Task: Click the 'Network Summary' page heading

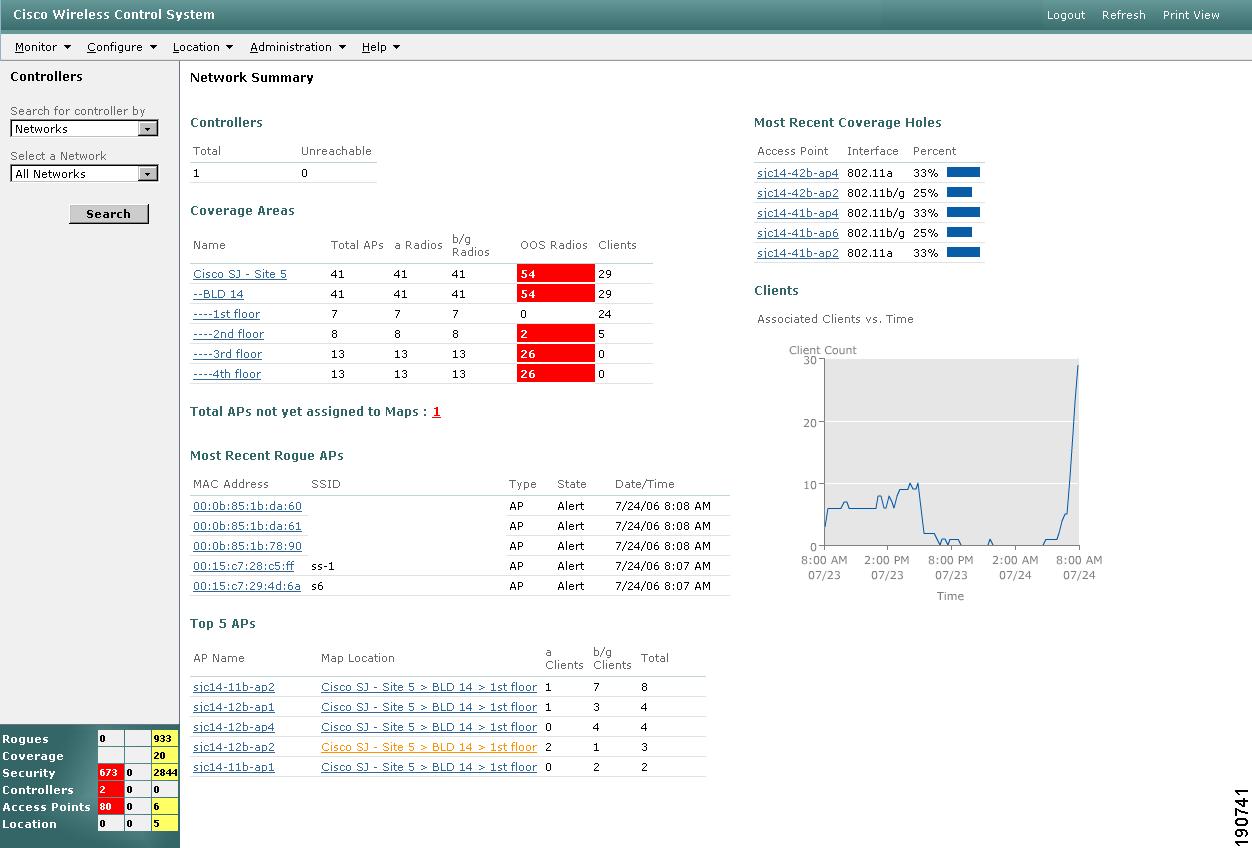Action: [252, 77]
